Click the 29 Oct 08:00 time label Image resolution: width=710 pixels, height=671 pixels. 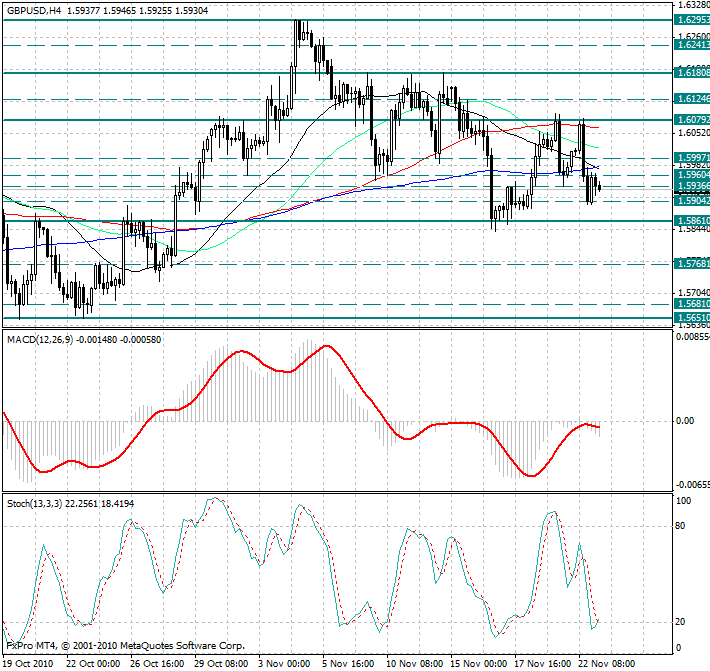221,664
